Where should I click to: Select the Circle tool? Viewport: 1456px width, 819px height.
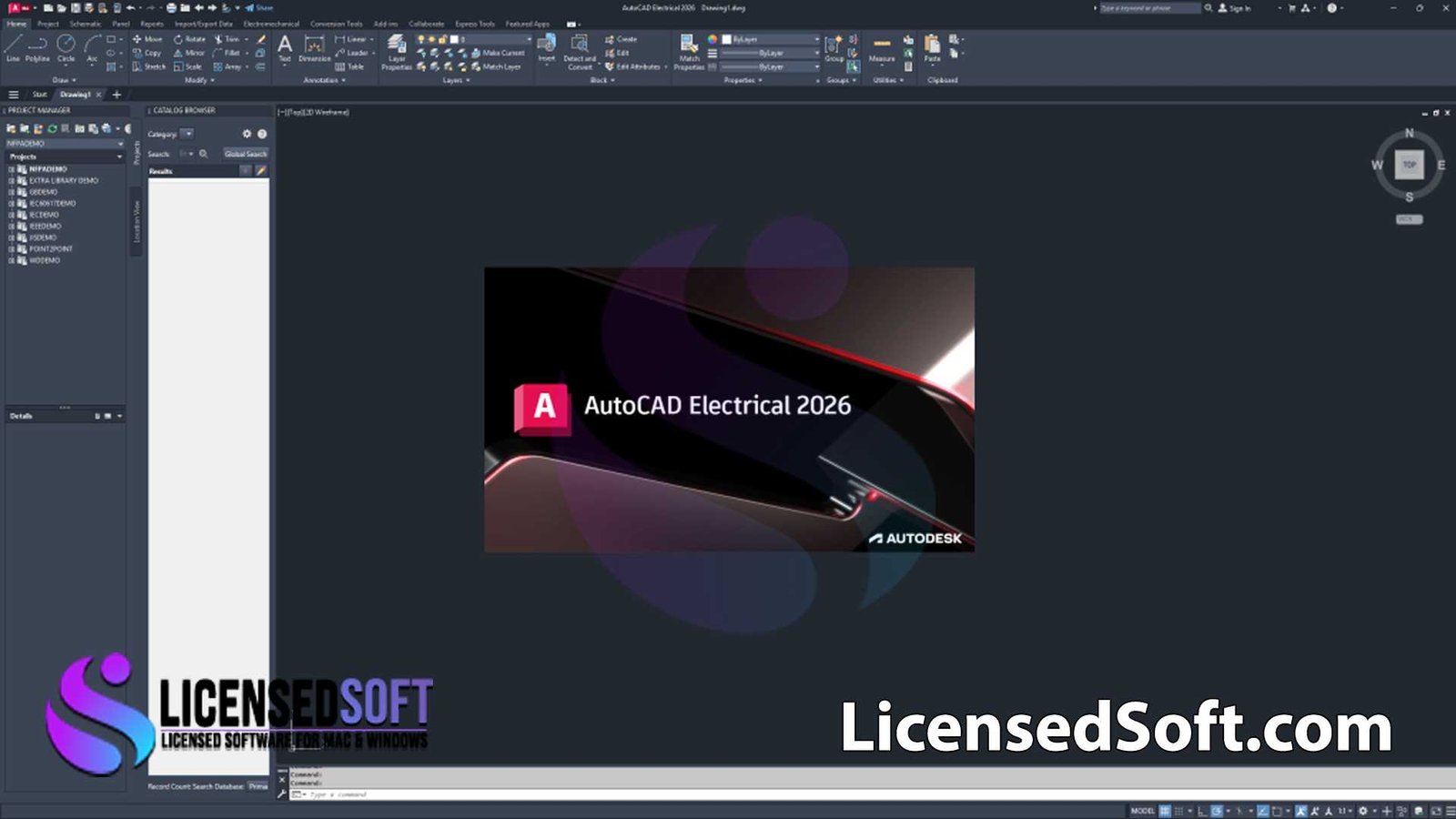pyautogui.click(x=66, y=47)
